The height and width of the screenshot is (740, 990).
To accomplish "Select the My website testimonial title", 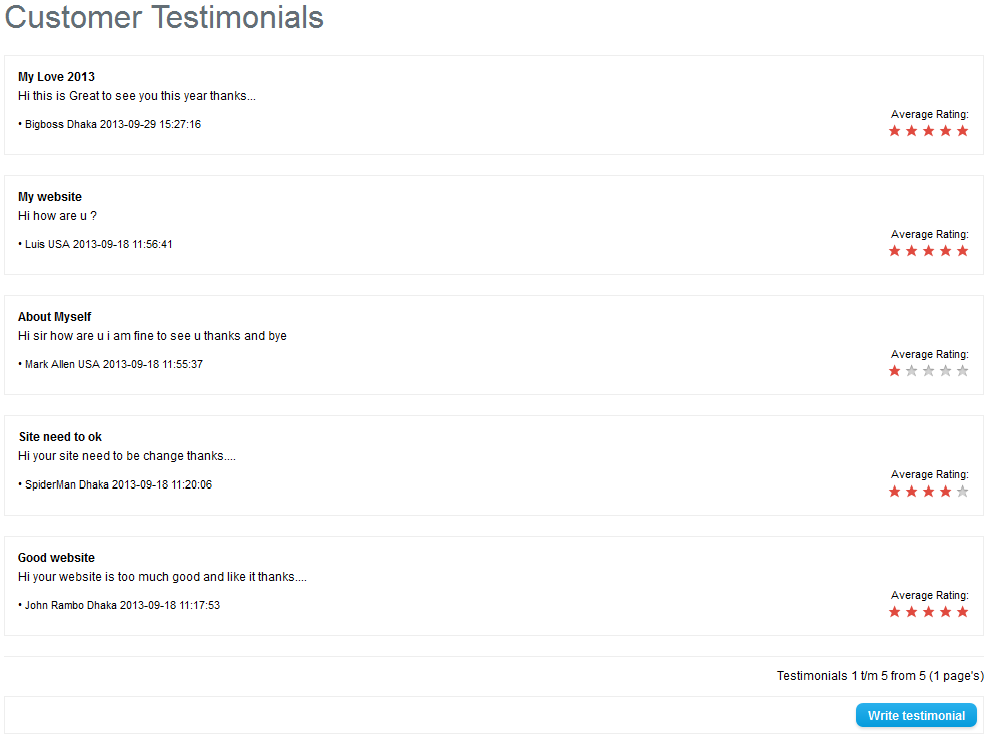I will 50,197.
